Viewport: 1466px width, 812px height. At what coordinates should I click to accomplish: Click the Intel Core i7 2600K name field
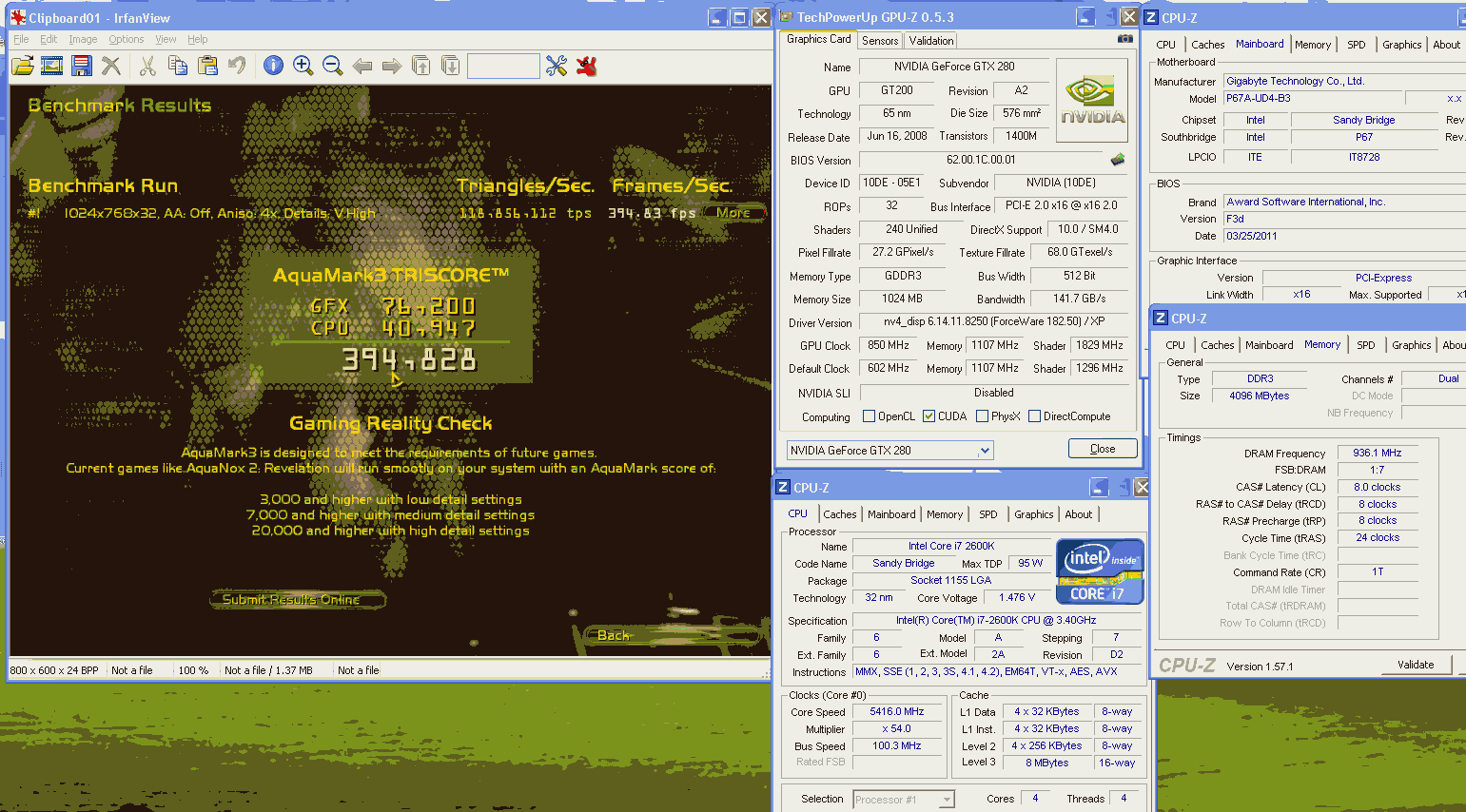(x=951, y=546)
